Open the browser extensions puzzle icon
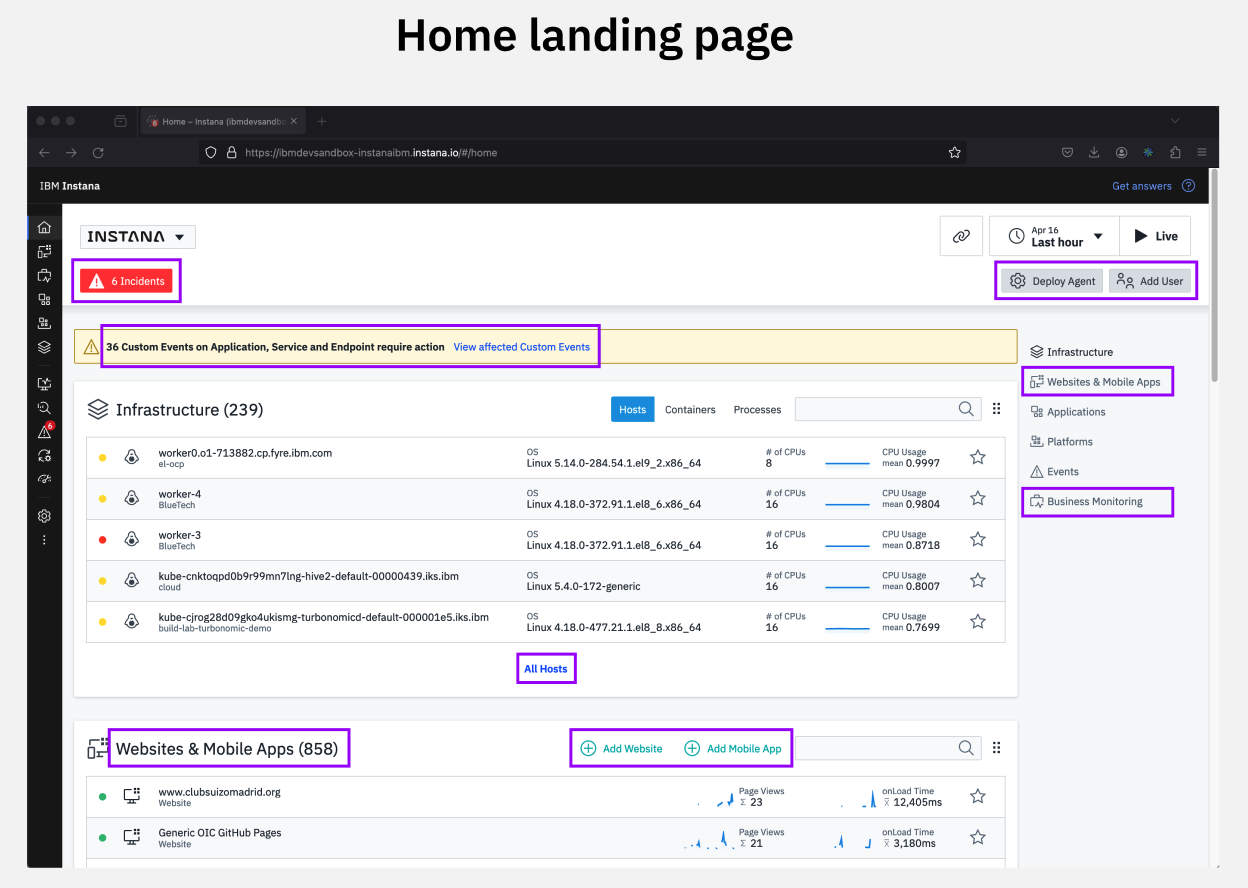 click(1175, 153)
